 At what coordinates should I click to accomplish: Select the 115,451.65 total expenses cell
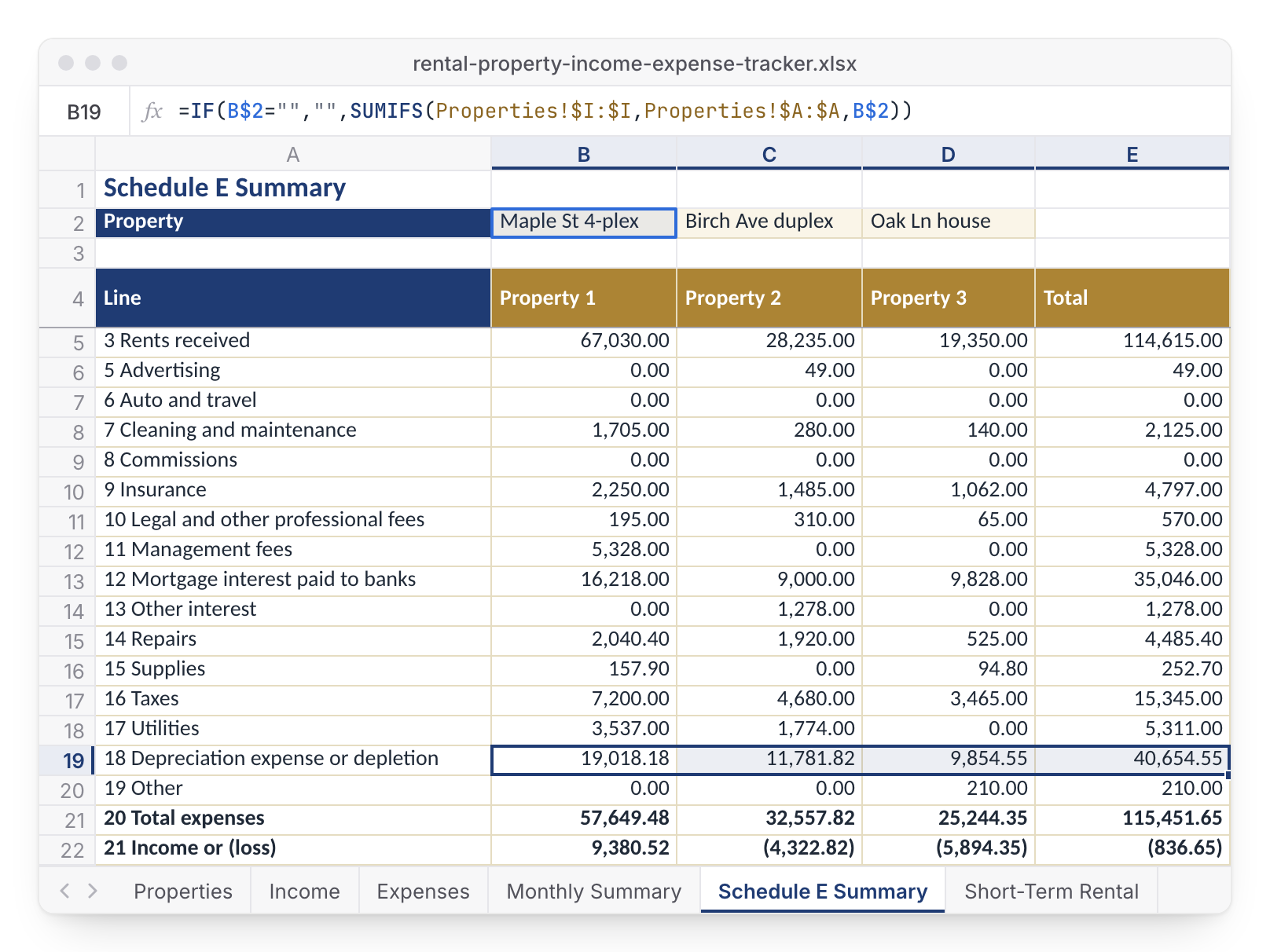(x=1132, y=818)
